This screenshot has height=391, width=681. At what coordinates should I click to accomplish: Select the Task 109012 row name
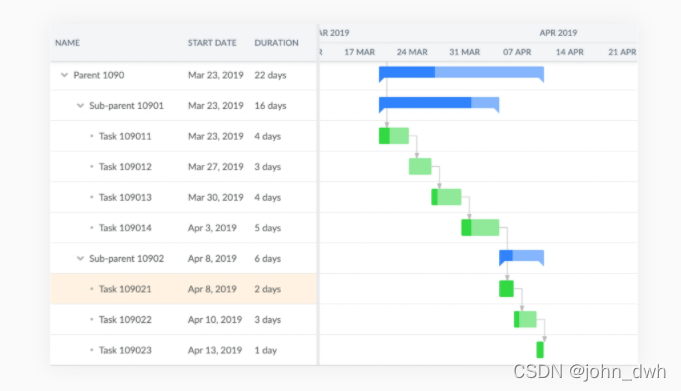coord(125,167)
